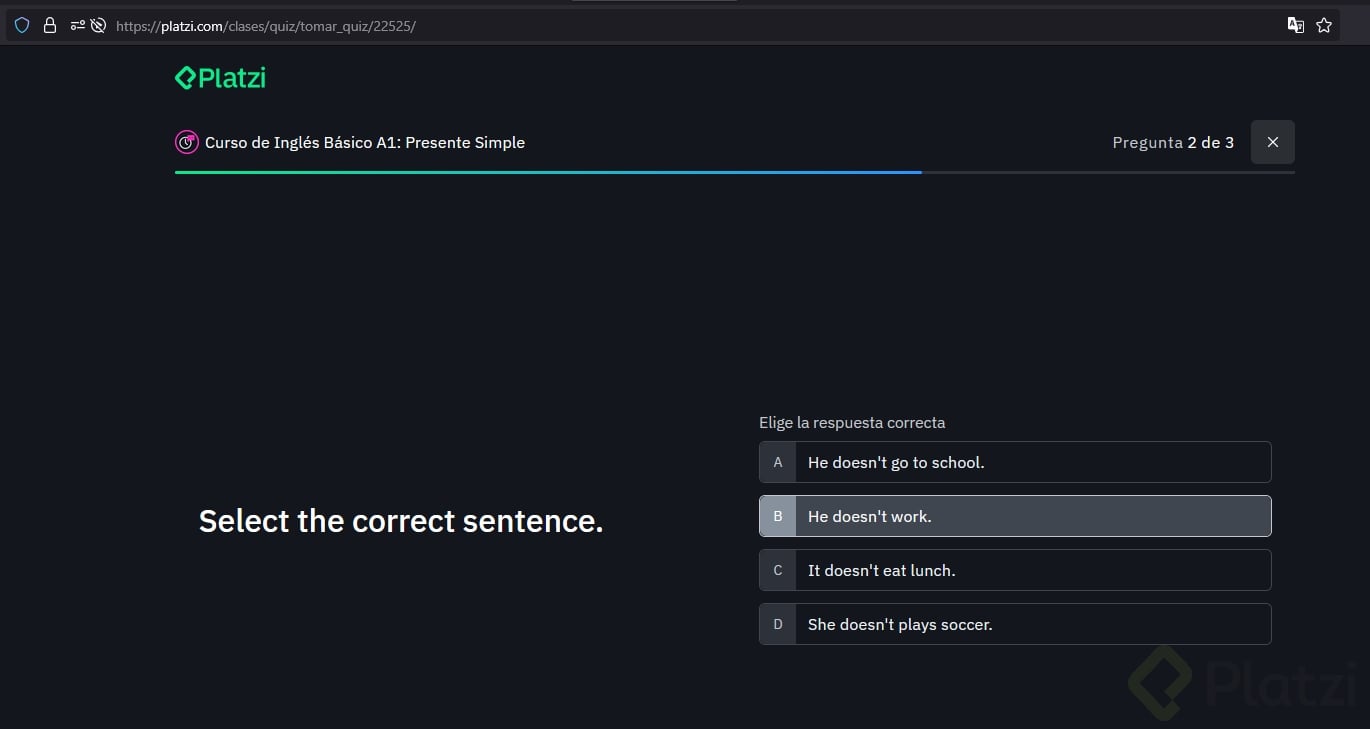This screenshot has width=1370, height=729.
Task: Click the tracking protection shield icon
Action: pyautogui.click(x=22, y=26)
